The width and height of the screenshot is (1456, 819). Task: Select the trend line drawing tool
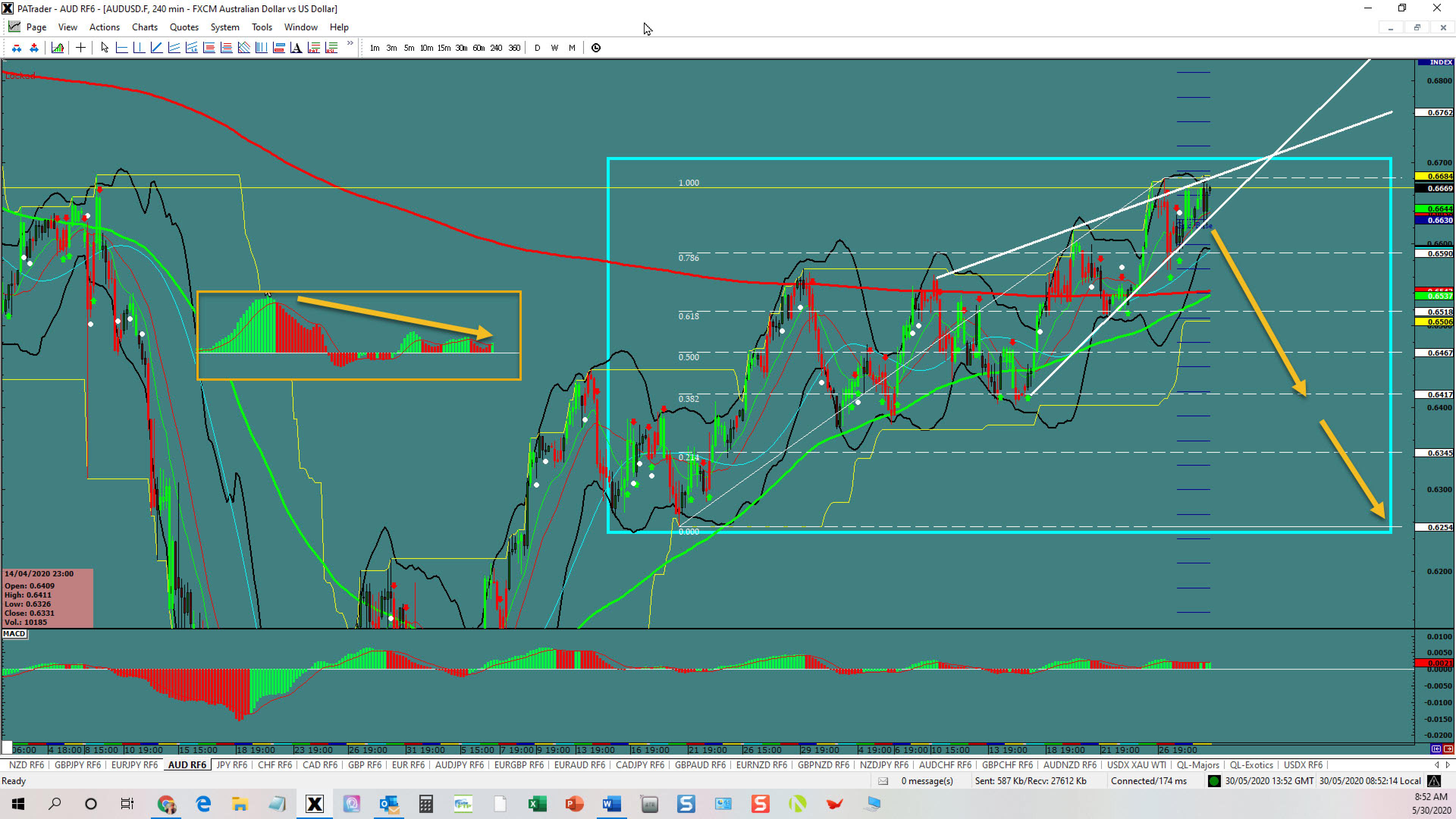click(x=157, y=48)
